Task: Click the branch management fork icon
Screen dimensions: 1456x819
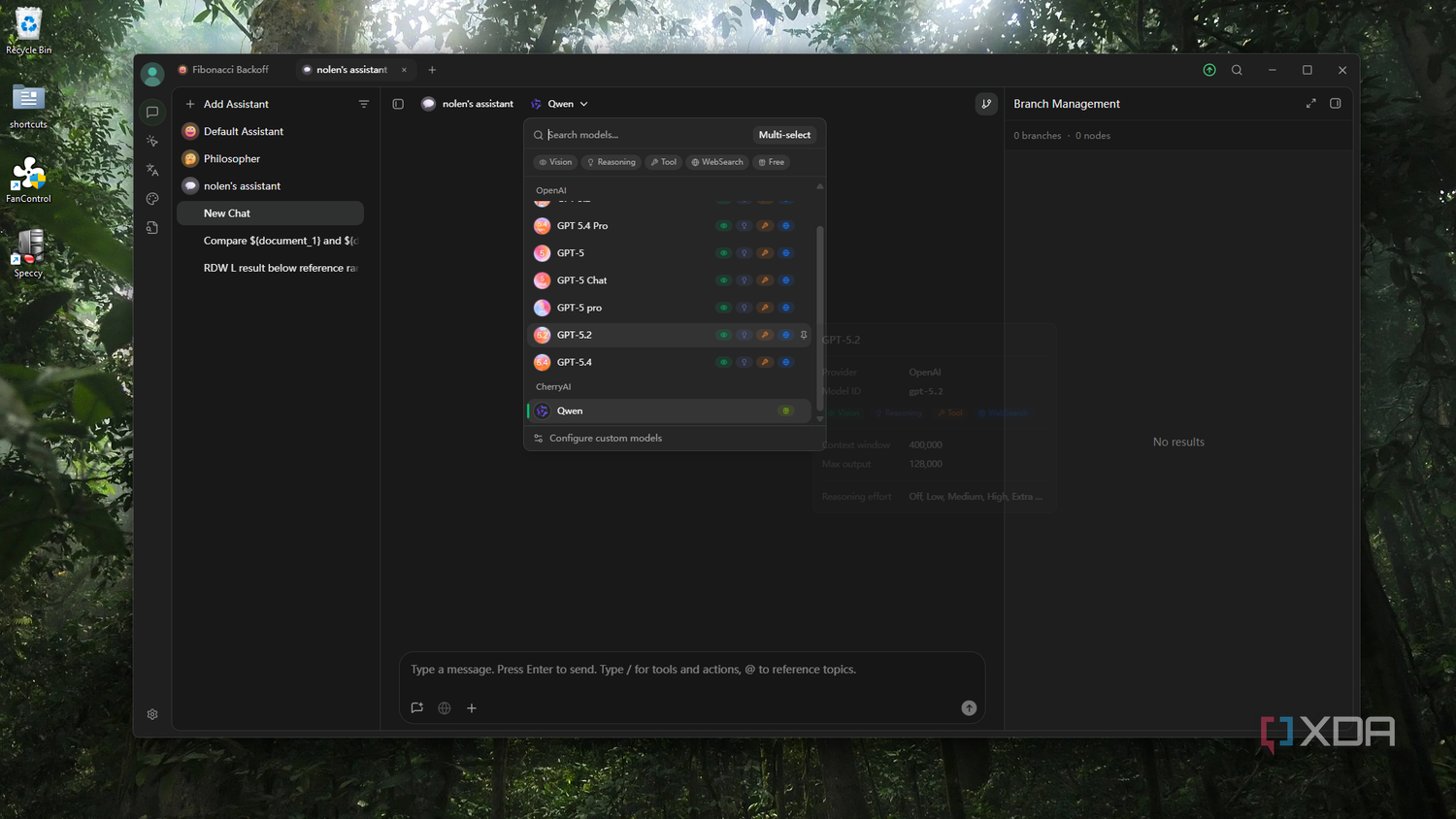Action: [986, 104]
